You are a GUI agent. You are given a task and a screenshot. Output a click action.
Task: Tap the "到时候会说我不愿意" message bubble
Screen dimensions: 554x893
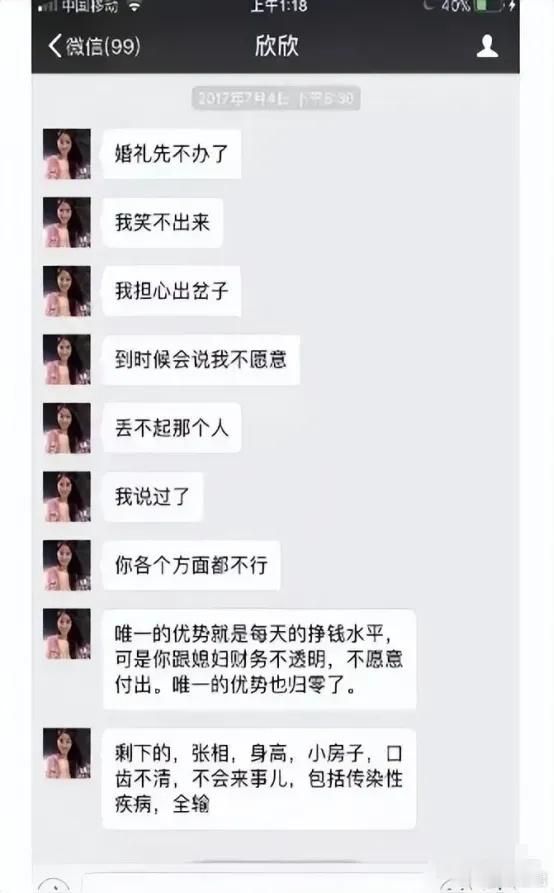pos(200,359)
